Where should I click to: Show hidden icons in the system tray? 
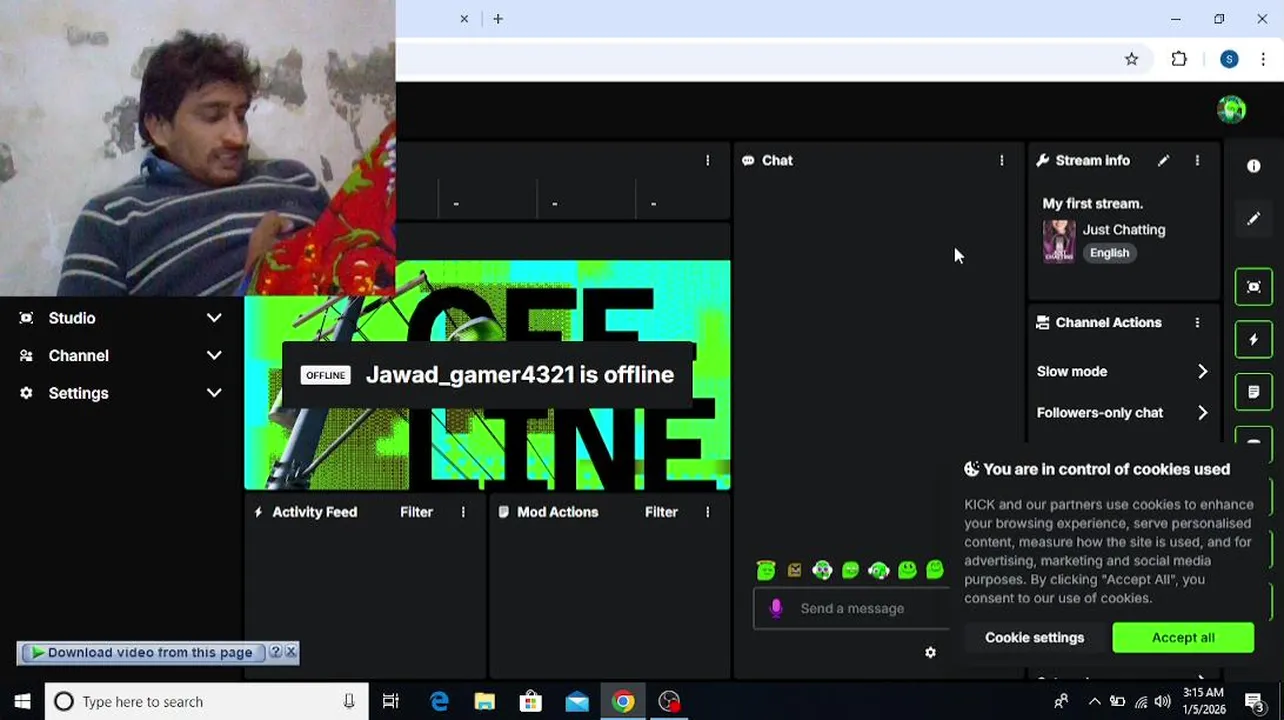pyautogui.click(x=1094, y=702)
